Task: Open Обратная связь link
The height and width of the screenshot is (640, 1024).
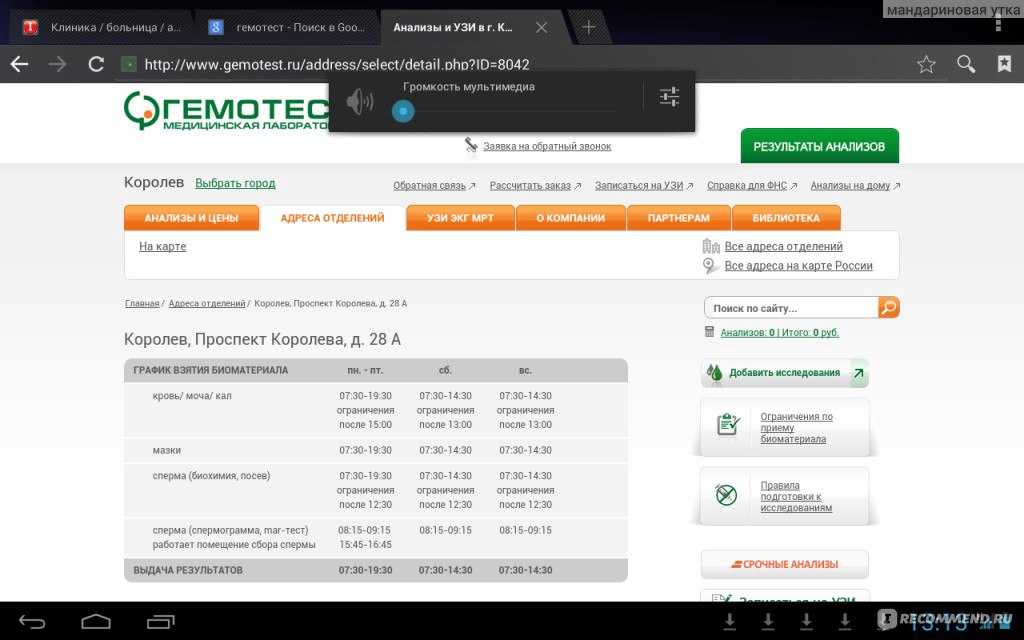Action: (x=429, y=185)
